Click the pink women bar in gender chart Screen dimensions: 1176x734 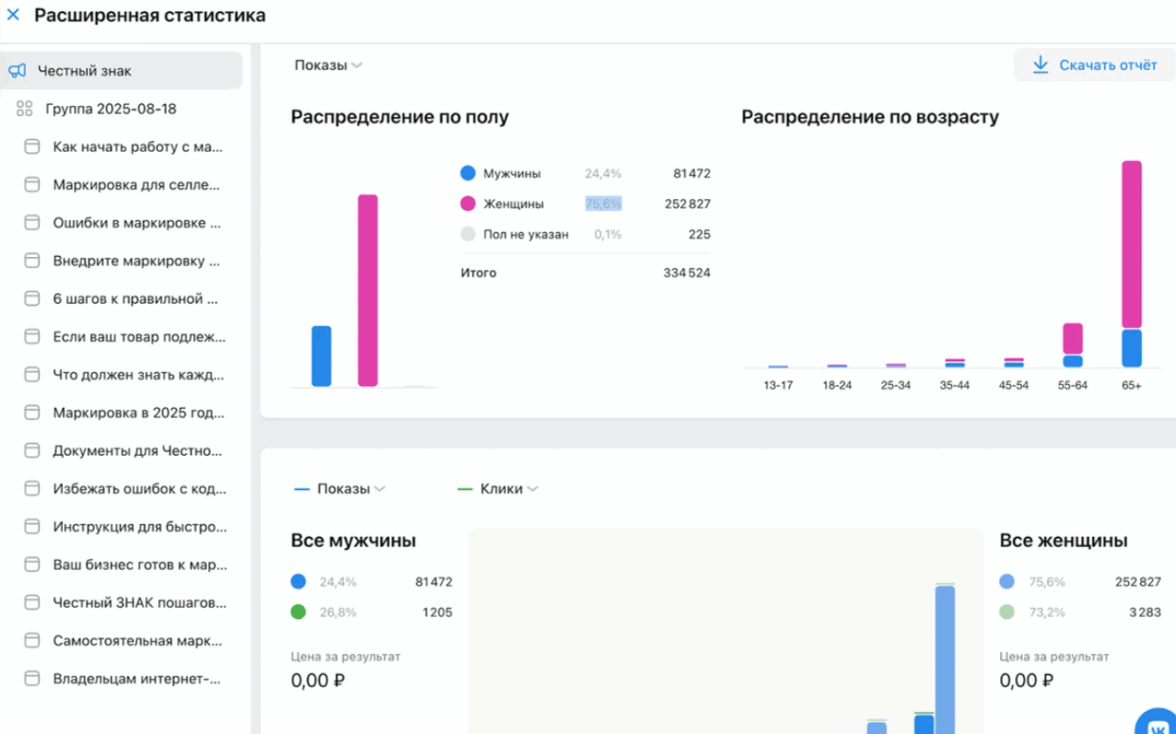pyautogui.click(x=368, y=290)
